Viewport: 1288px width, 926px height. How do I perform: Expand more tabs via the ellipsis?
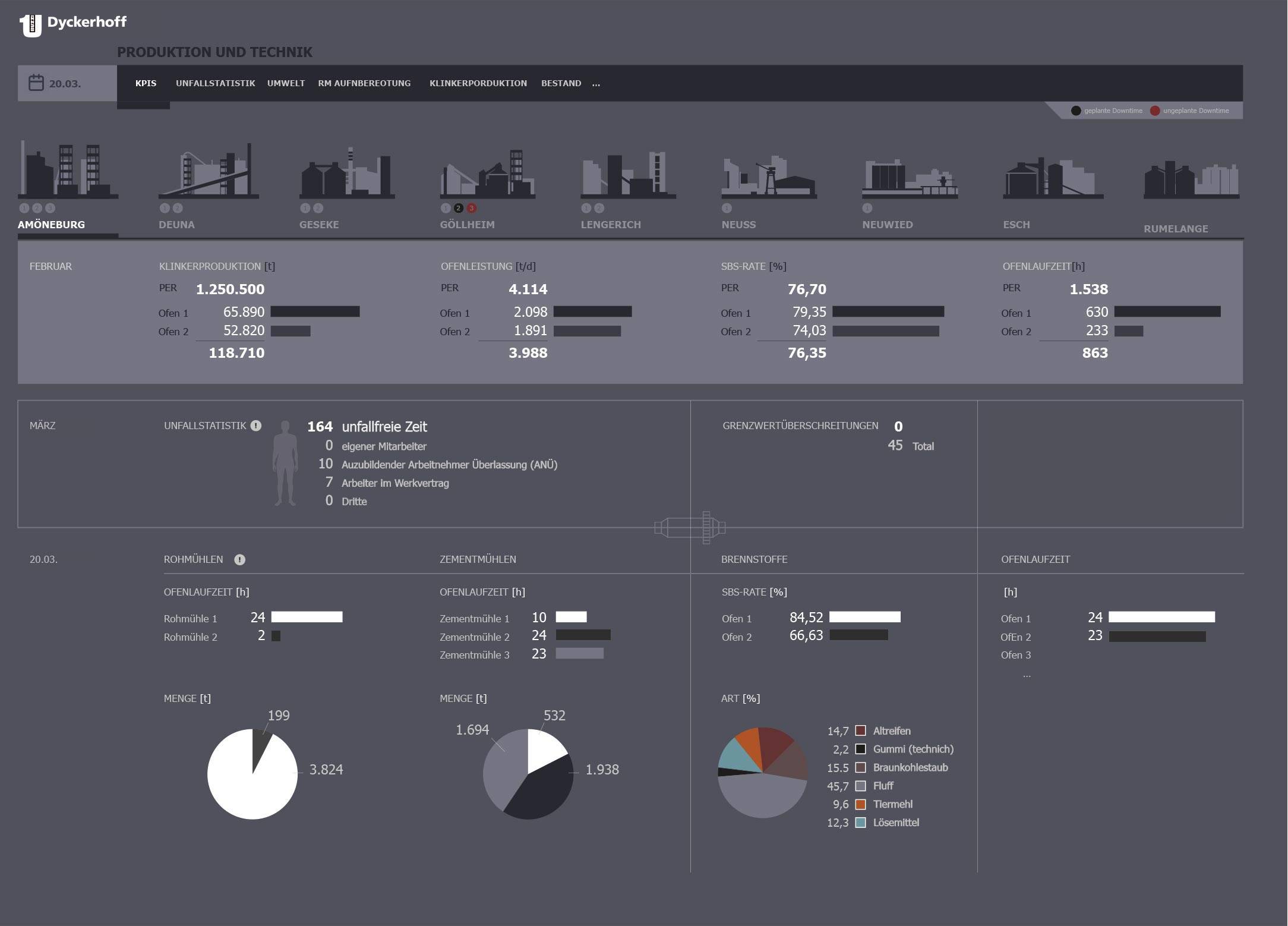596,84
